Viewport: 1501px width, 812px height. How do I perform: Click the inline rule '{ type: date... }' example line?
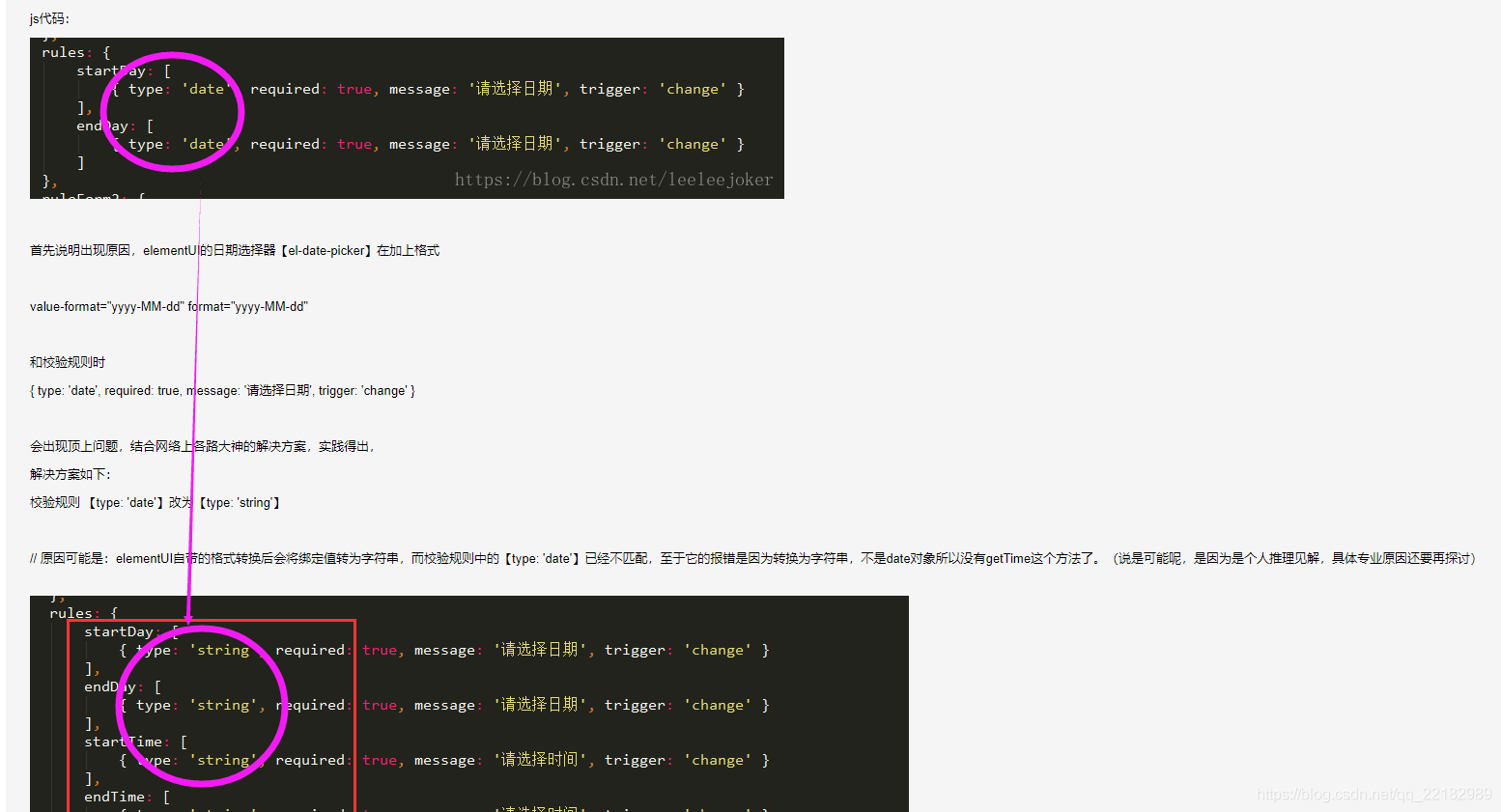pyautogui.click(x=221, y=390)
